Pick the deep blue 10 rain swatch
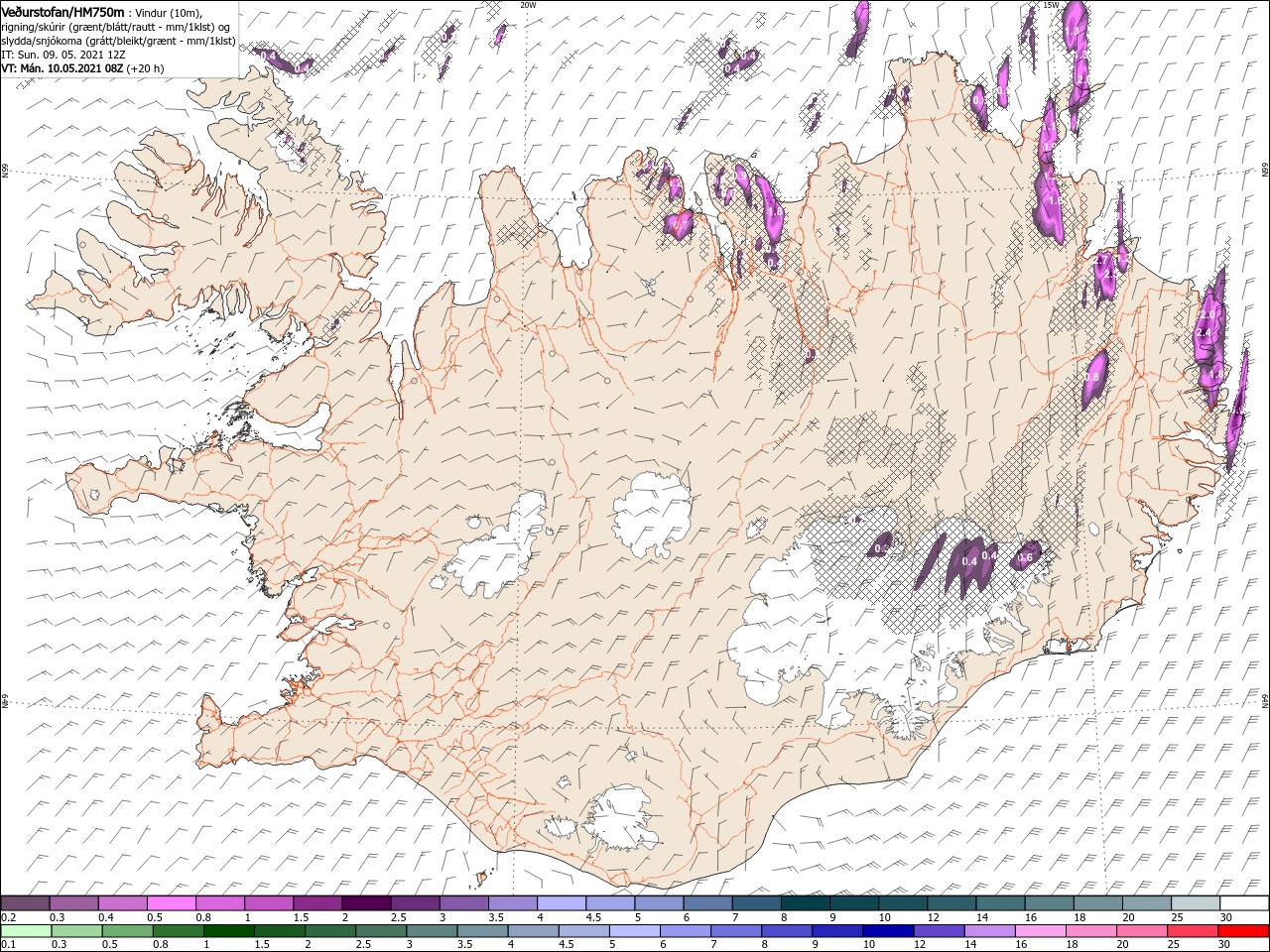Image resolution: width=1270 pixels, height=952 pixels. (887, 931)
